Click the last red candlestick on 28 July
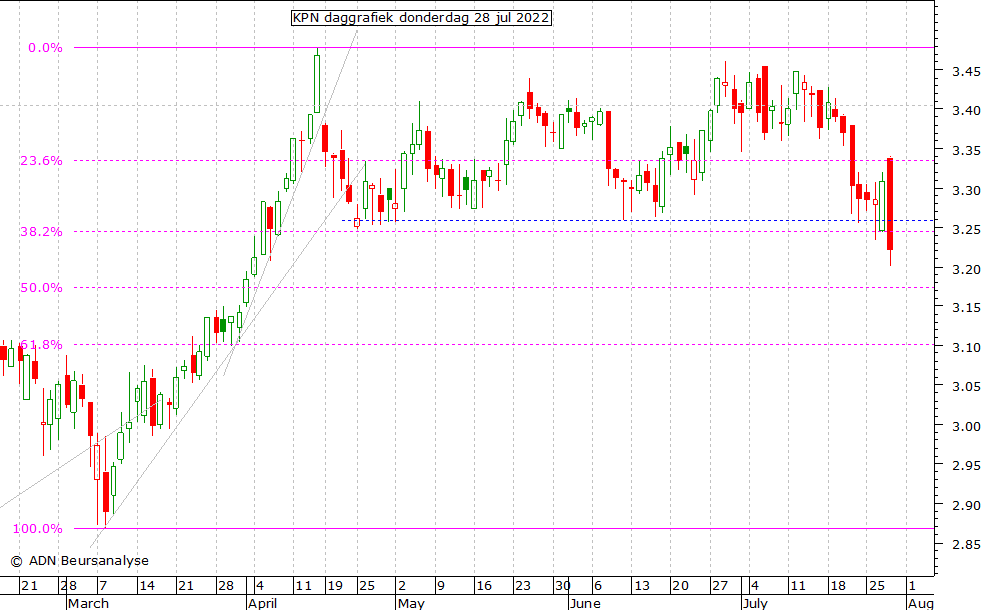 point(890,204)
